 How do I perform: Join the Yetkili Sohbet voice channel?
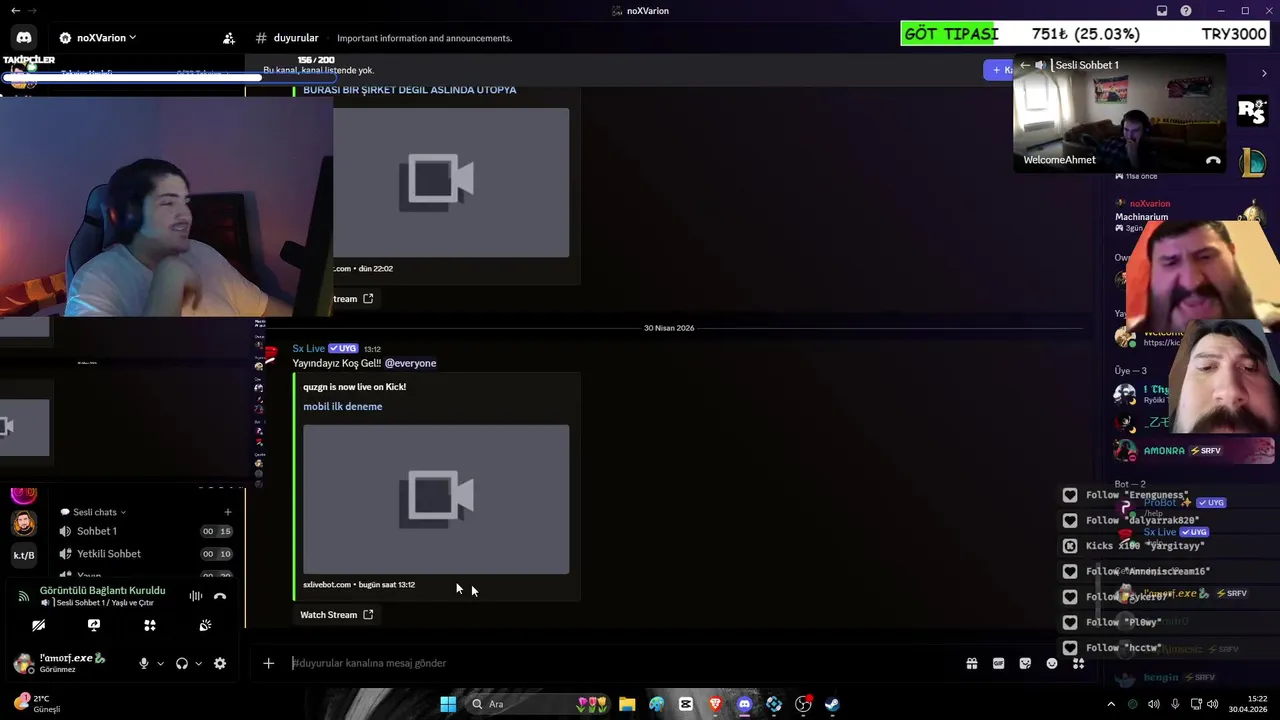(x=109, y=554)
